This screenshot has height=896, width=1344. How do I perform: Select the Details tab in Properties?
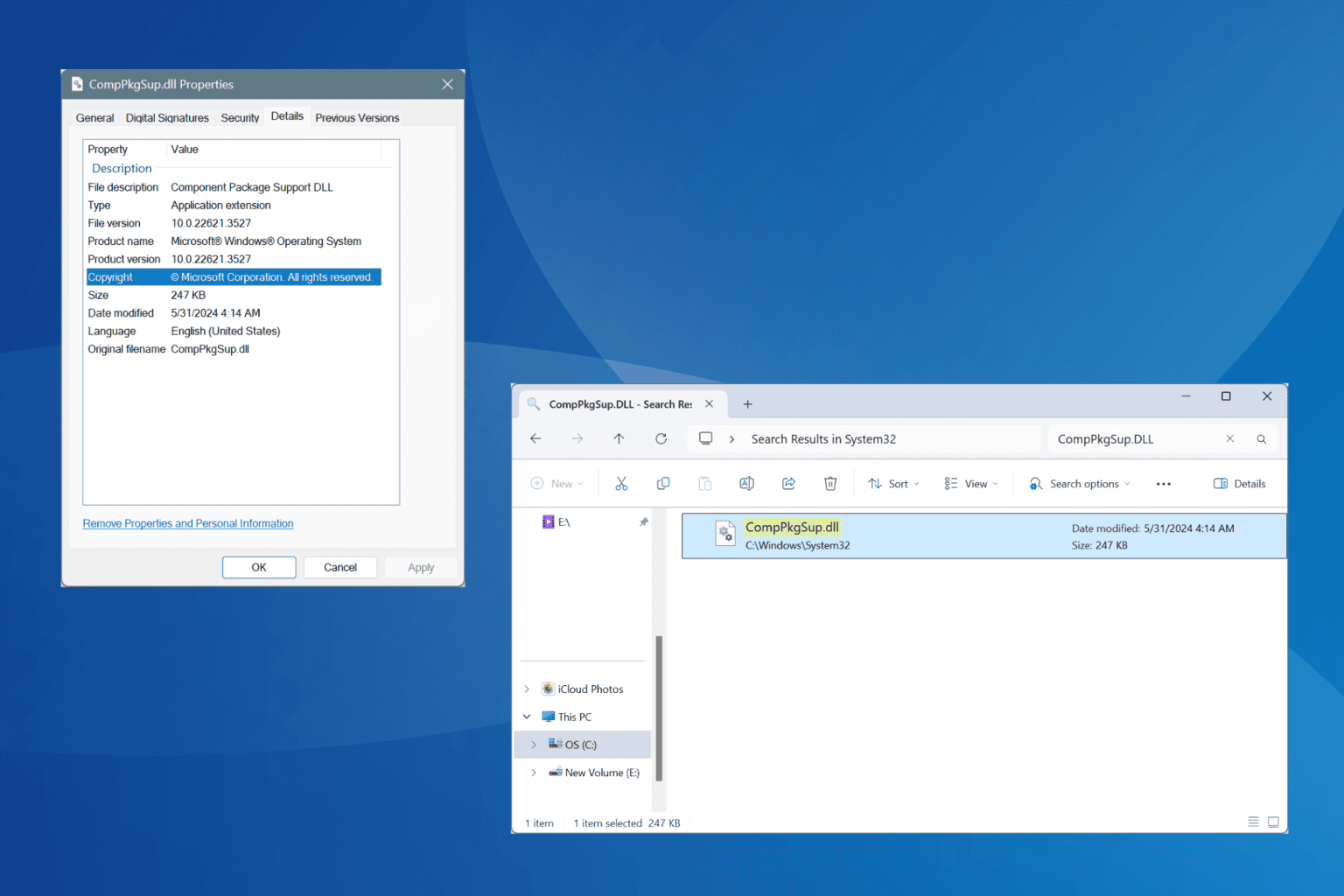pyautogui.click(x=287, y=116)
